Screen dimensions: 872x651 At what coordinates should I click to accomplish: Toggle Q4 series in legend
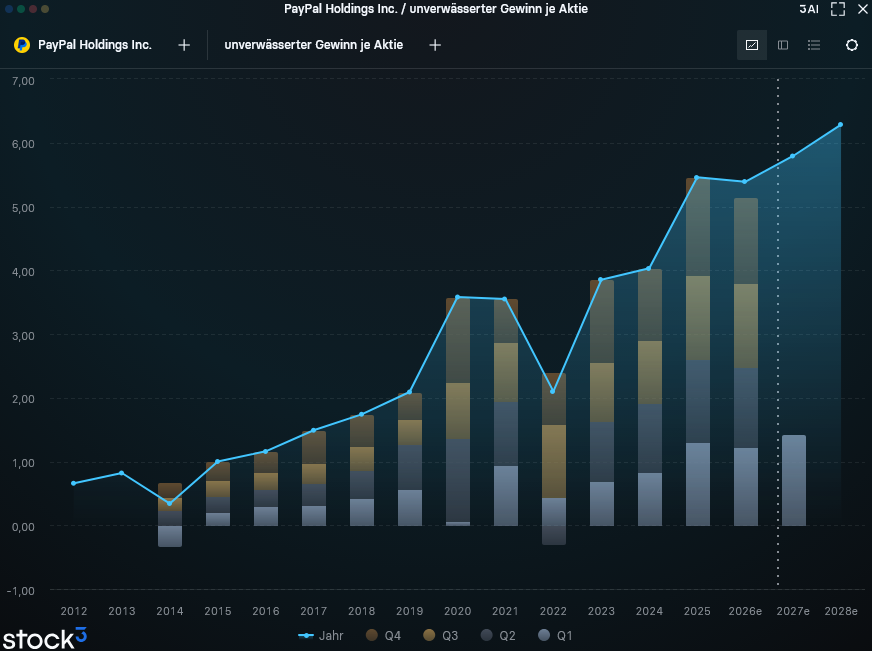[384, 635]
